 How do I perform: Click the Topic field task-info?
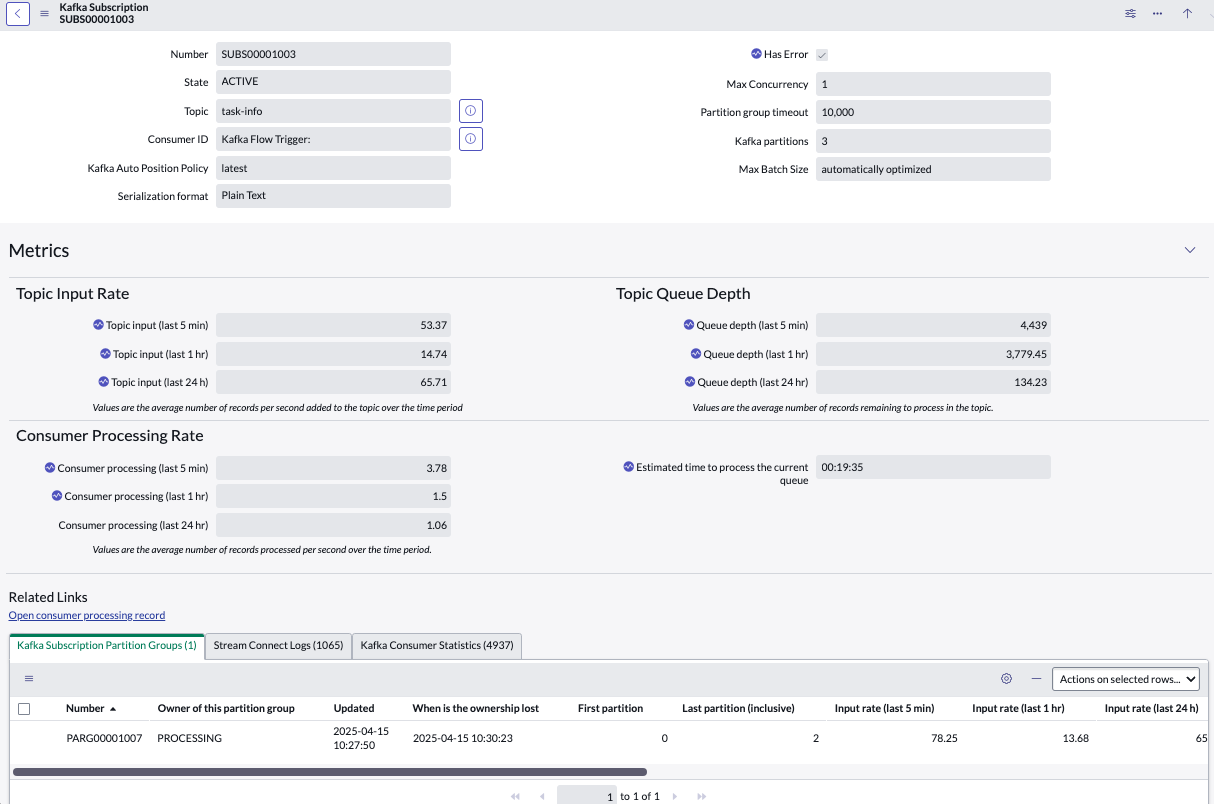[x=333, y=111]
